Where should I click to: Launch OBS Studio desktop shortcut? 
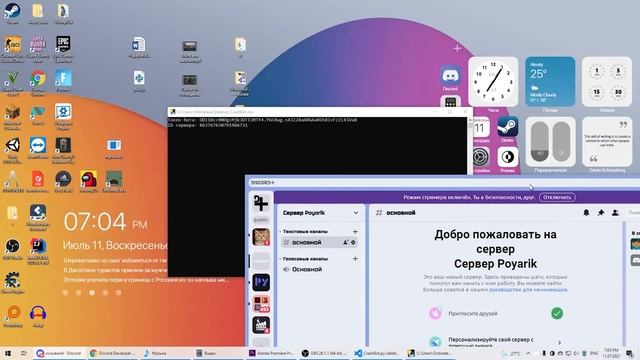[12, 248]
